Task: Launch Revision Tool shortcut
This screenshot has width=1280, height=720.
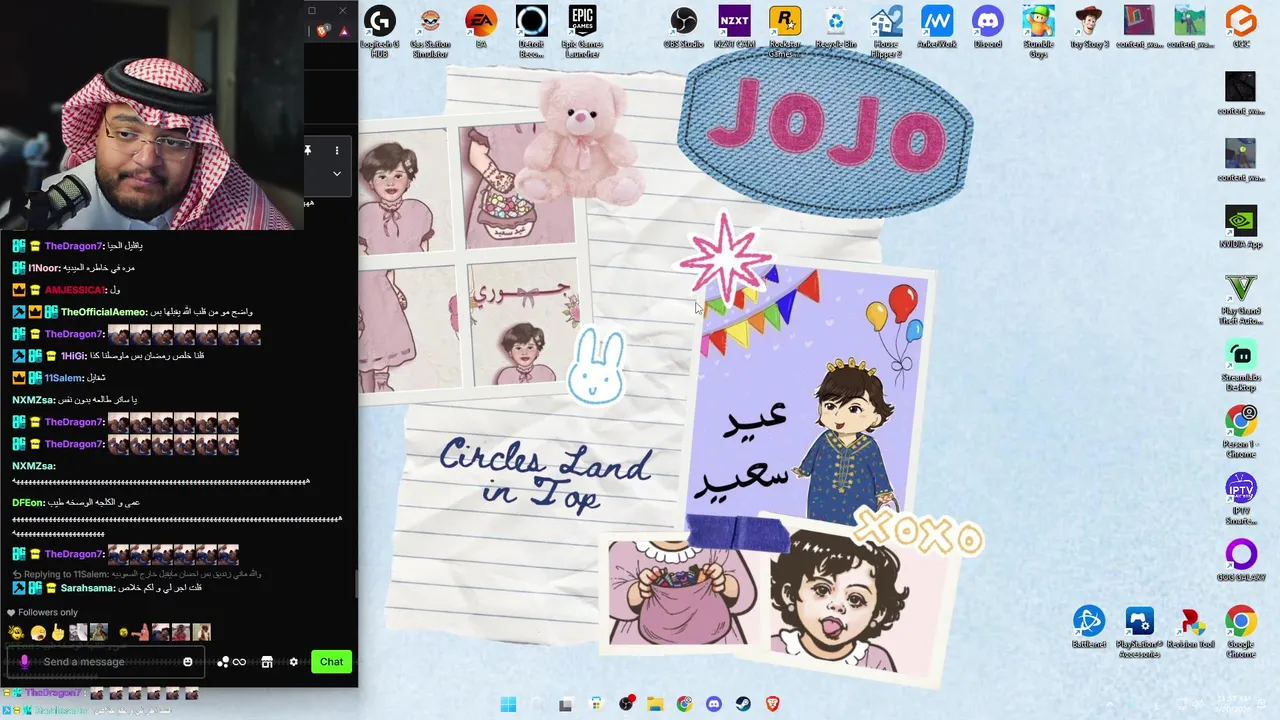Action: 1190,628
